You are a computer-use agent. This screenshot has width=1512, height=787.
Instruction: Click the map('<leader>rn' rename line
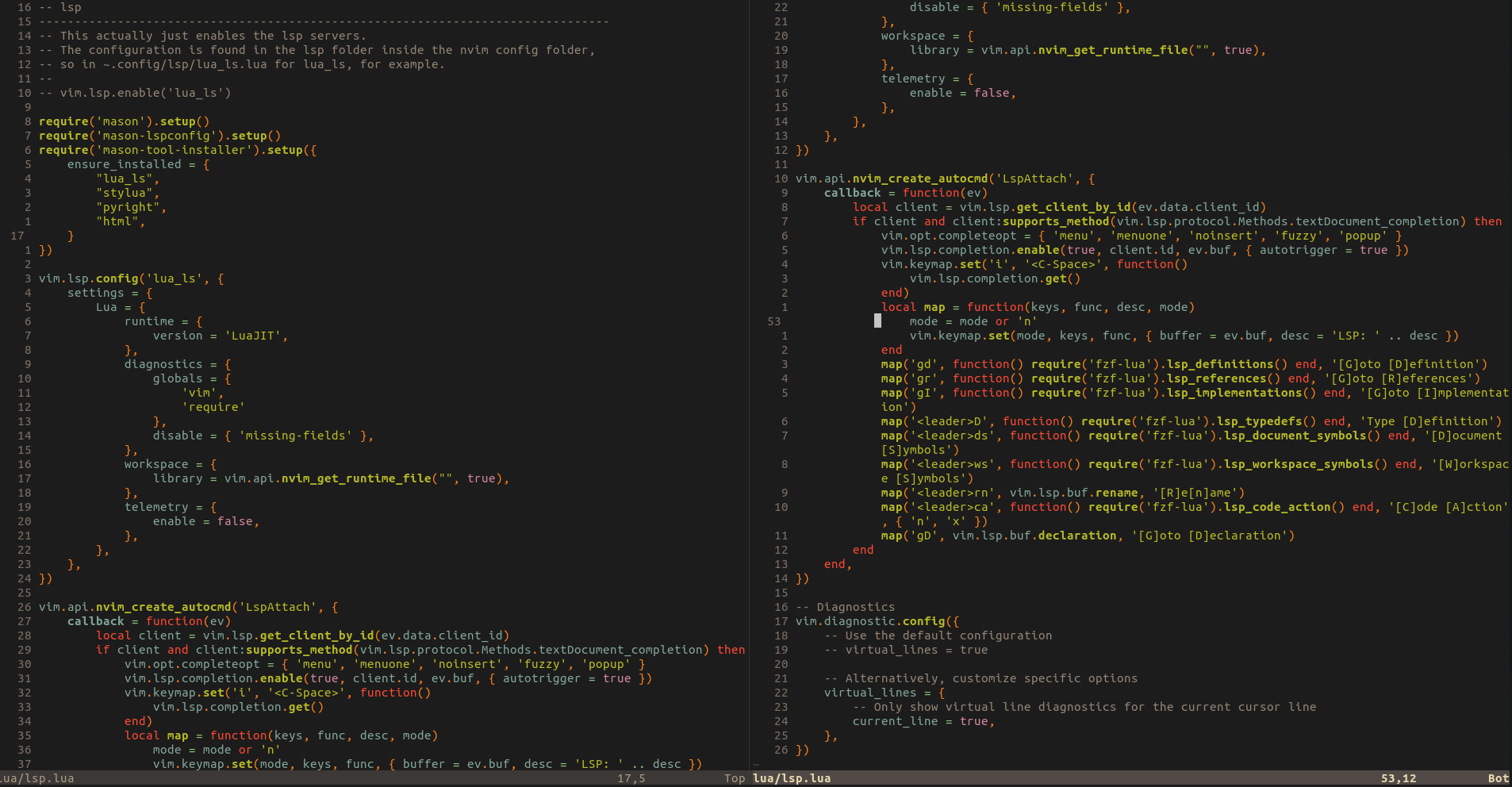coord(1063,493)
